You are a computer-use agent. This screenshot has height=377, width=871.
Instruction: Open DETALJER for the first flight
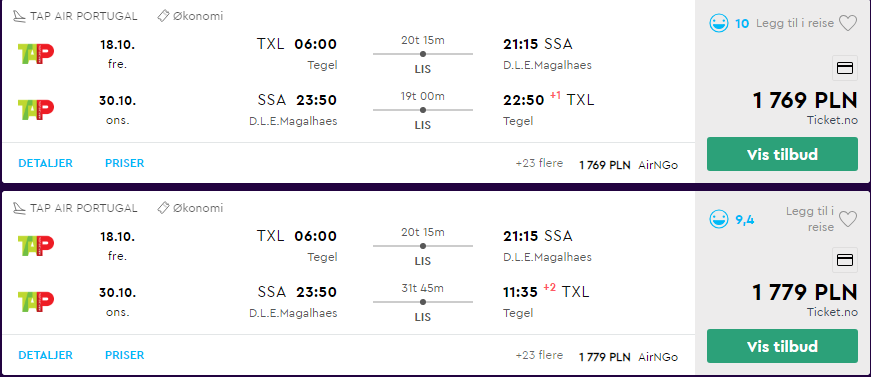pyautogui.click(x=46, y=163)
